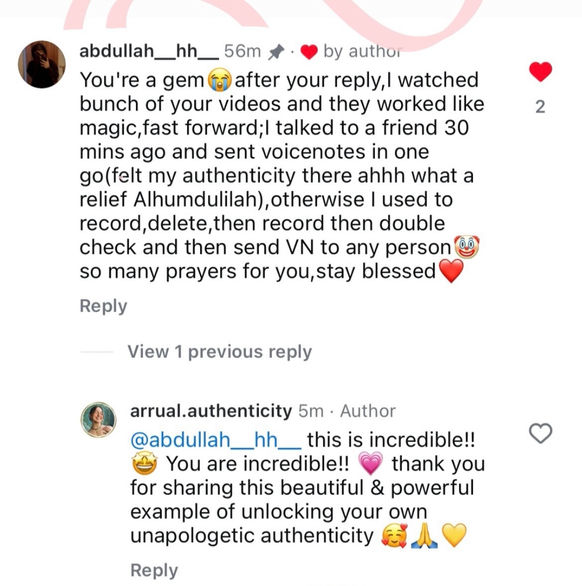
Task: Tap the red heart by author badge
Action: (309, 52)
